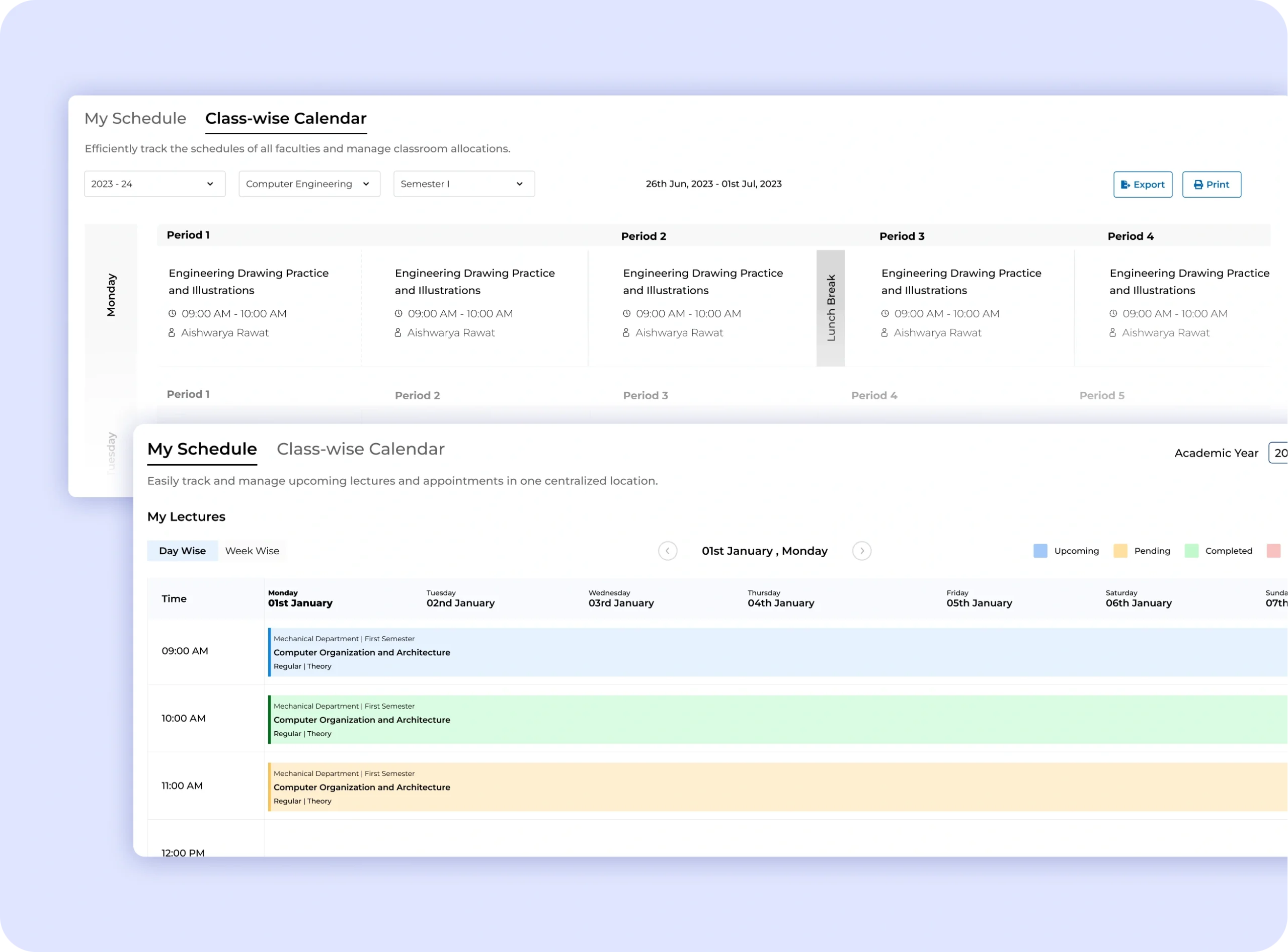Go to previous day with left arrow

point(667,551)
